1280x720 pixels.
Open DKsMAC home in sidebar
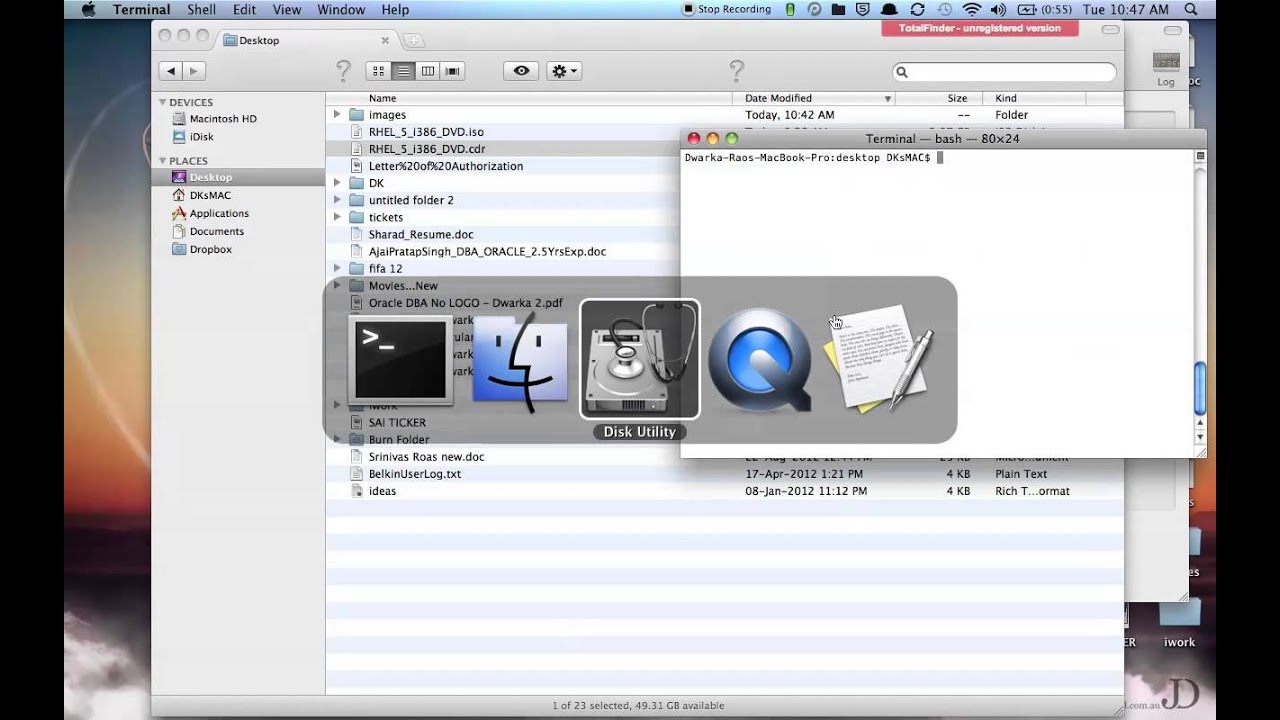pos(210,195)
